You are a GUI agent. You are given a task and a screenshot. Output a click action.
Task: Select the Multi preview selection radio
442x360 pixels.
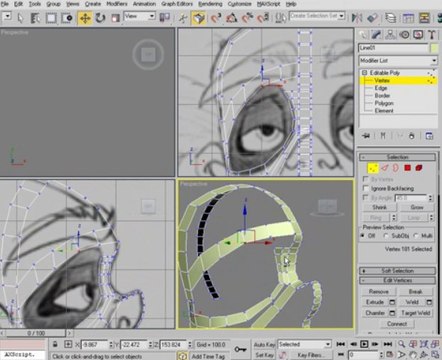[416, 236]
